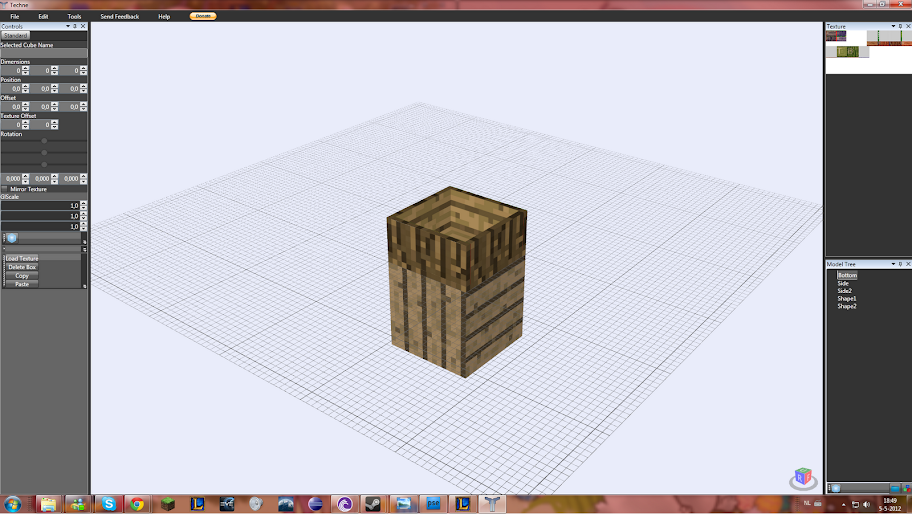Click the Selected Cube Name field
Screen dimensions: 912x514
[44, 53]
